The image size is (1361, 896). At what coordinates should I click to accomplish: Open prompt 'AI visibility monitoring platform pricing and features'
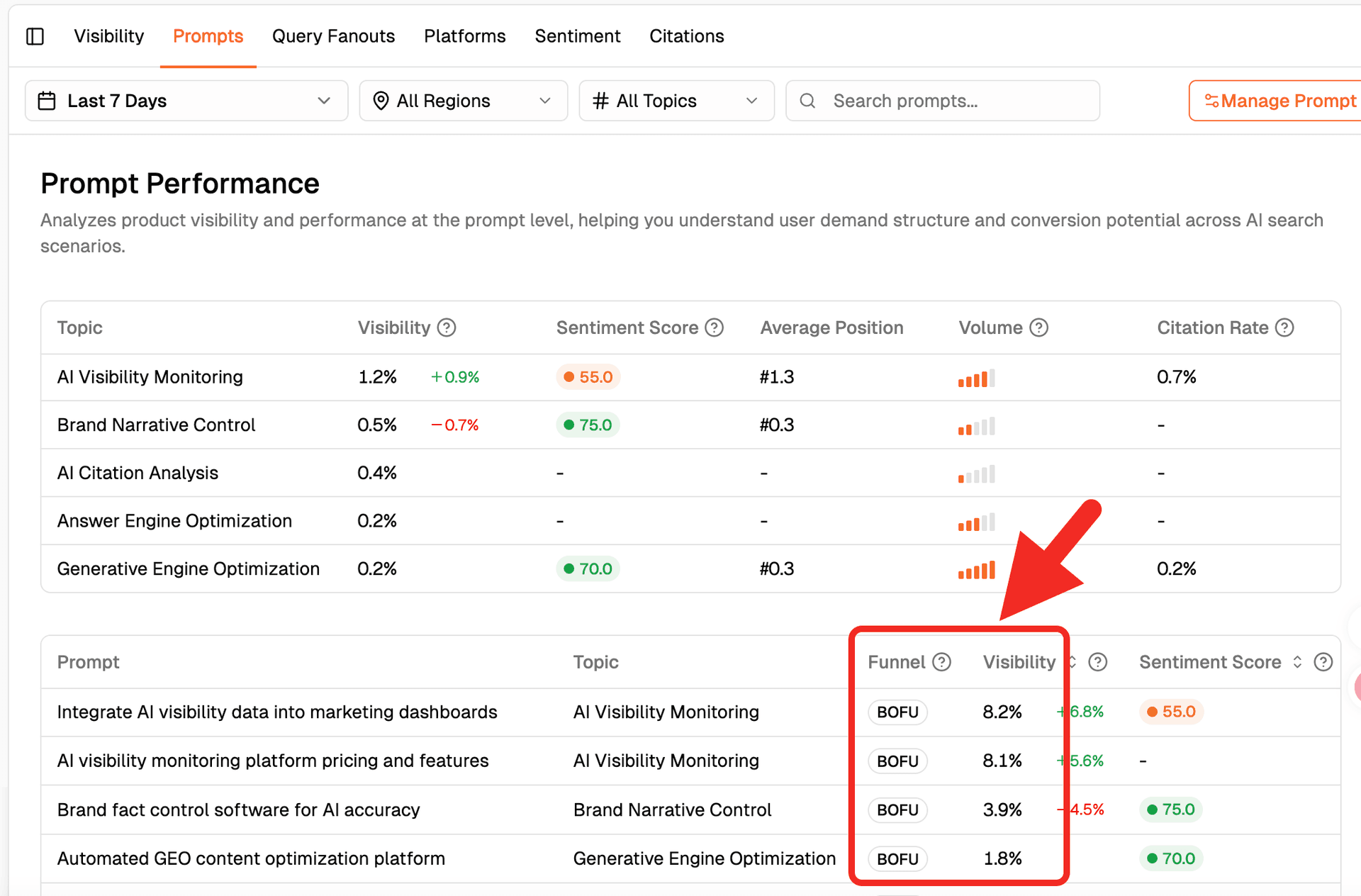tap(273, 761)
